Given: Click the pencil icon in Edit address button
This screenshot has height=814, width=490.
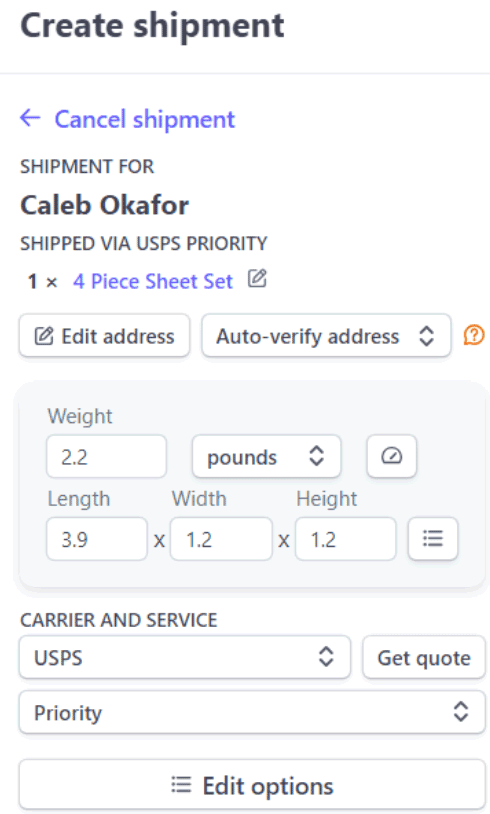Looking at the screenshot, I should pyautogui.click(x=44, y=336).
